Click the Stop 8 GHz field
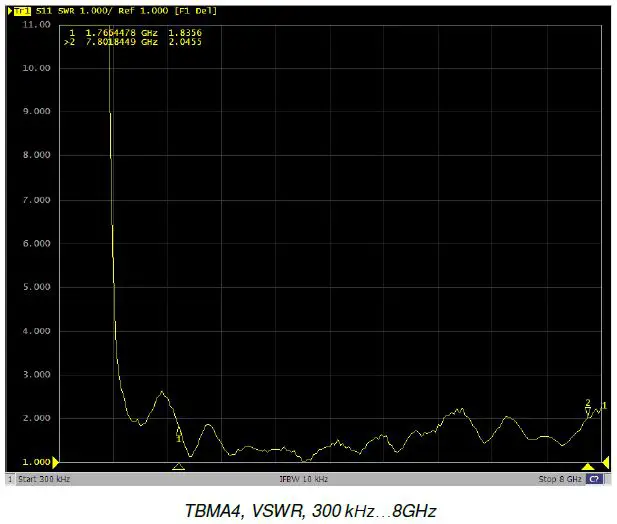Screen dimensions: 617x524 point(560,479)
